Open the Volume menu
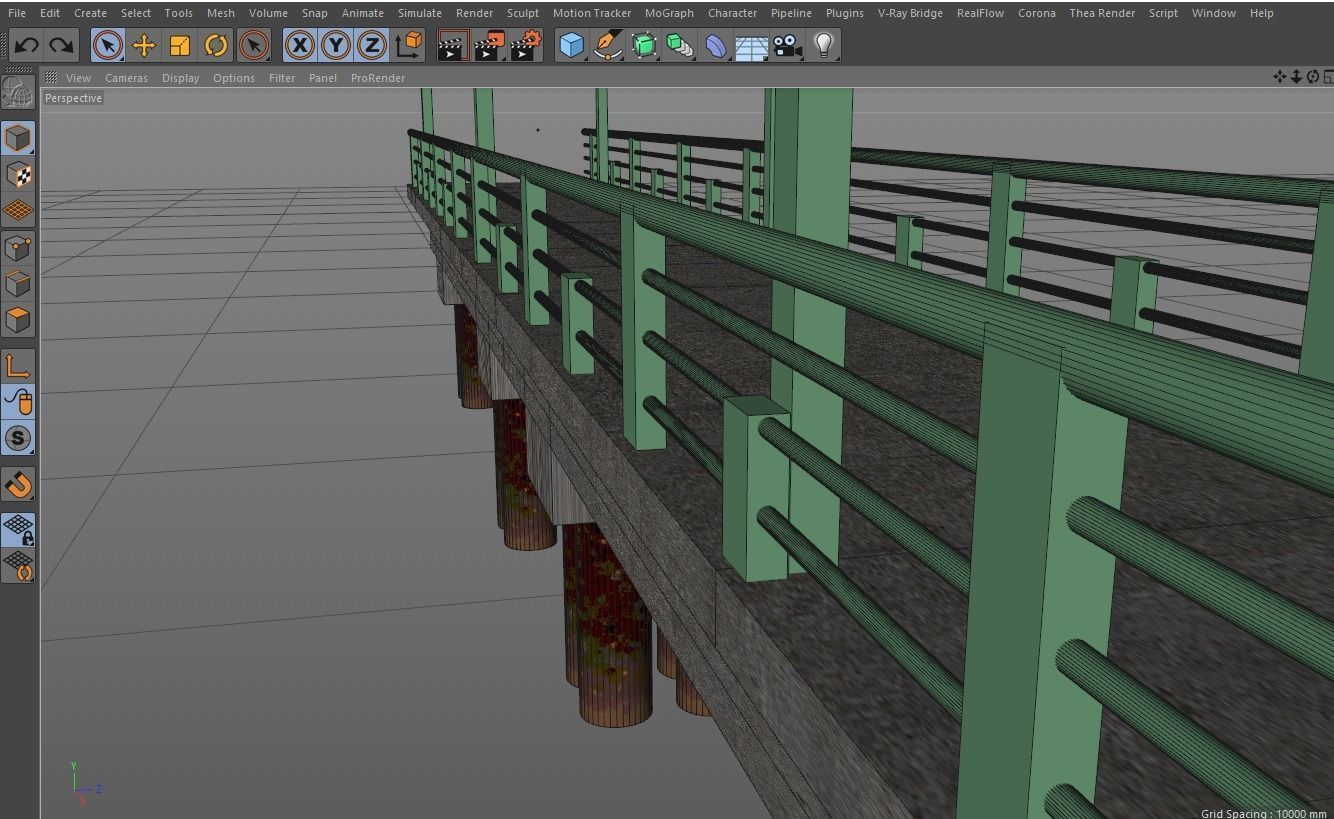Image resolution: width=1334 pixels, height=819 pixels. (268, 13)
